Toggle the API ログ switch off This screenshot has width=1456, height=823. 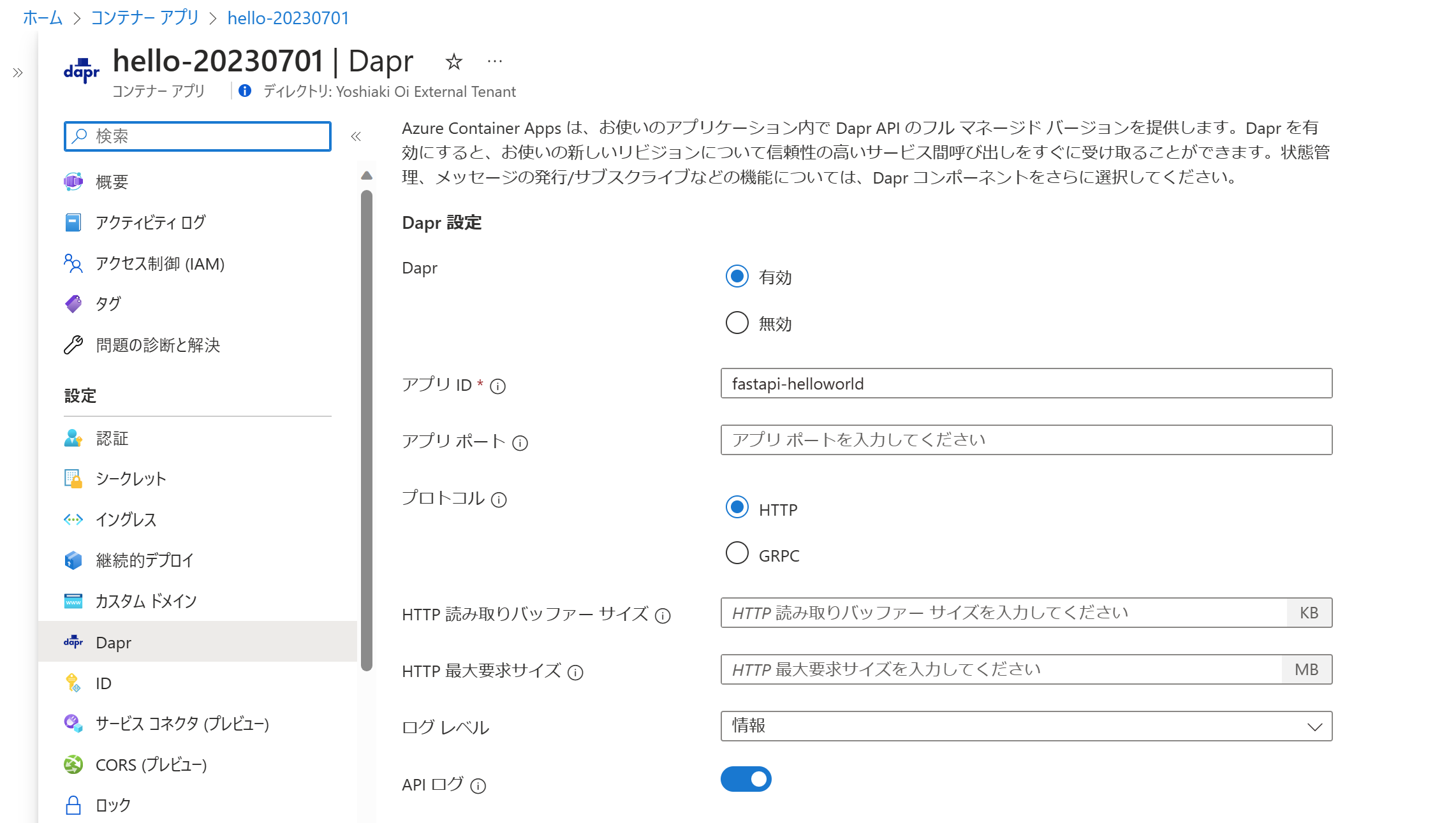(x=746, y=779)
